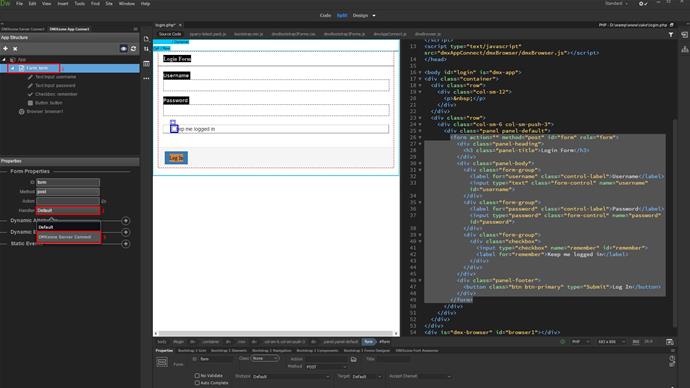Open the Edit menu
The height and width of the screenshot is (388, 690).
click(x=32, y=4)
